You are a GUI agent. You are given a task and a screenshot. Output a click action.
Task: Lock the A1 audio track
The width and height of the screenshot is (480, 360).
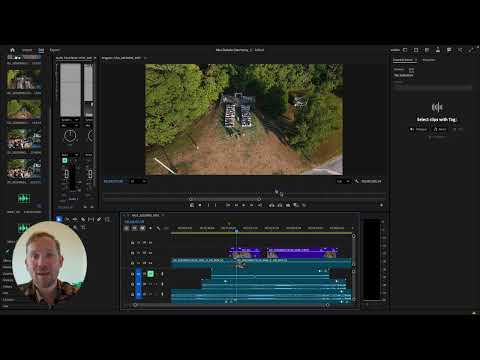coord(132,274)
